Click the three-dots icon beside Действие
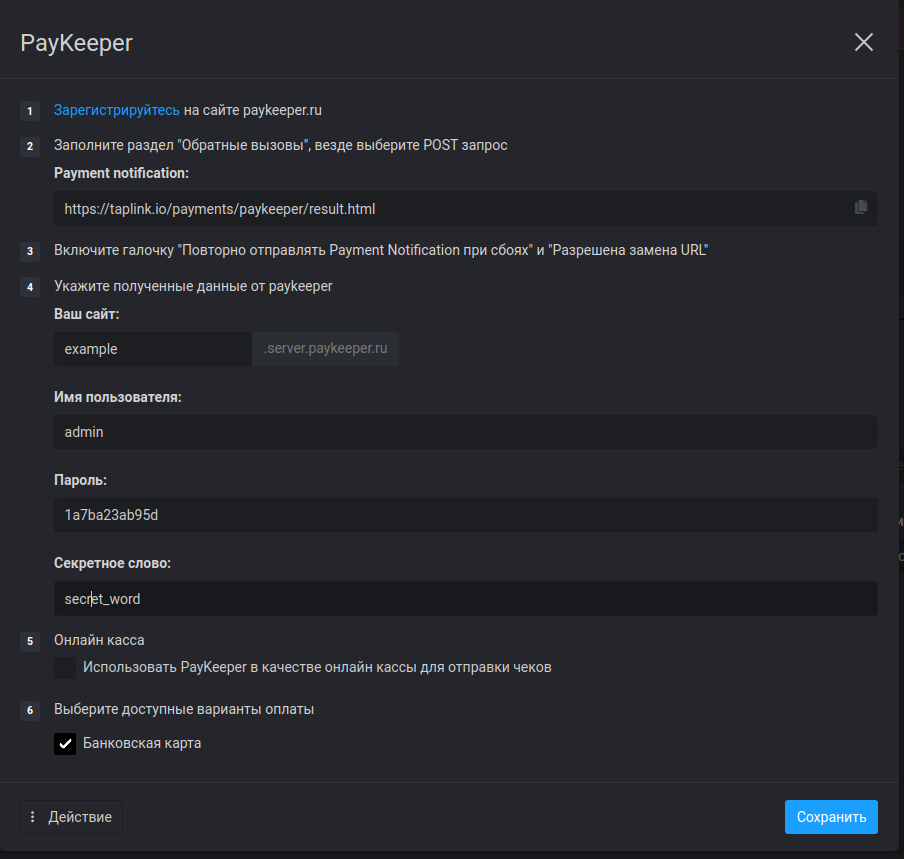 click(x=33, y=817)
